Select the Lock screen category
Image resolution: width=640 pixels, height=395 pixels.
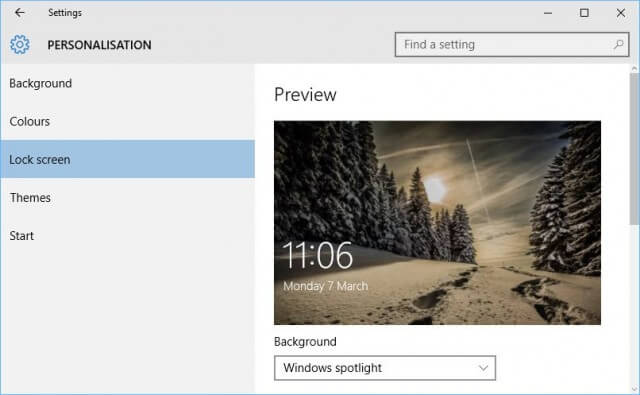(x=127, y=159)
